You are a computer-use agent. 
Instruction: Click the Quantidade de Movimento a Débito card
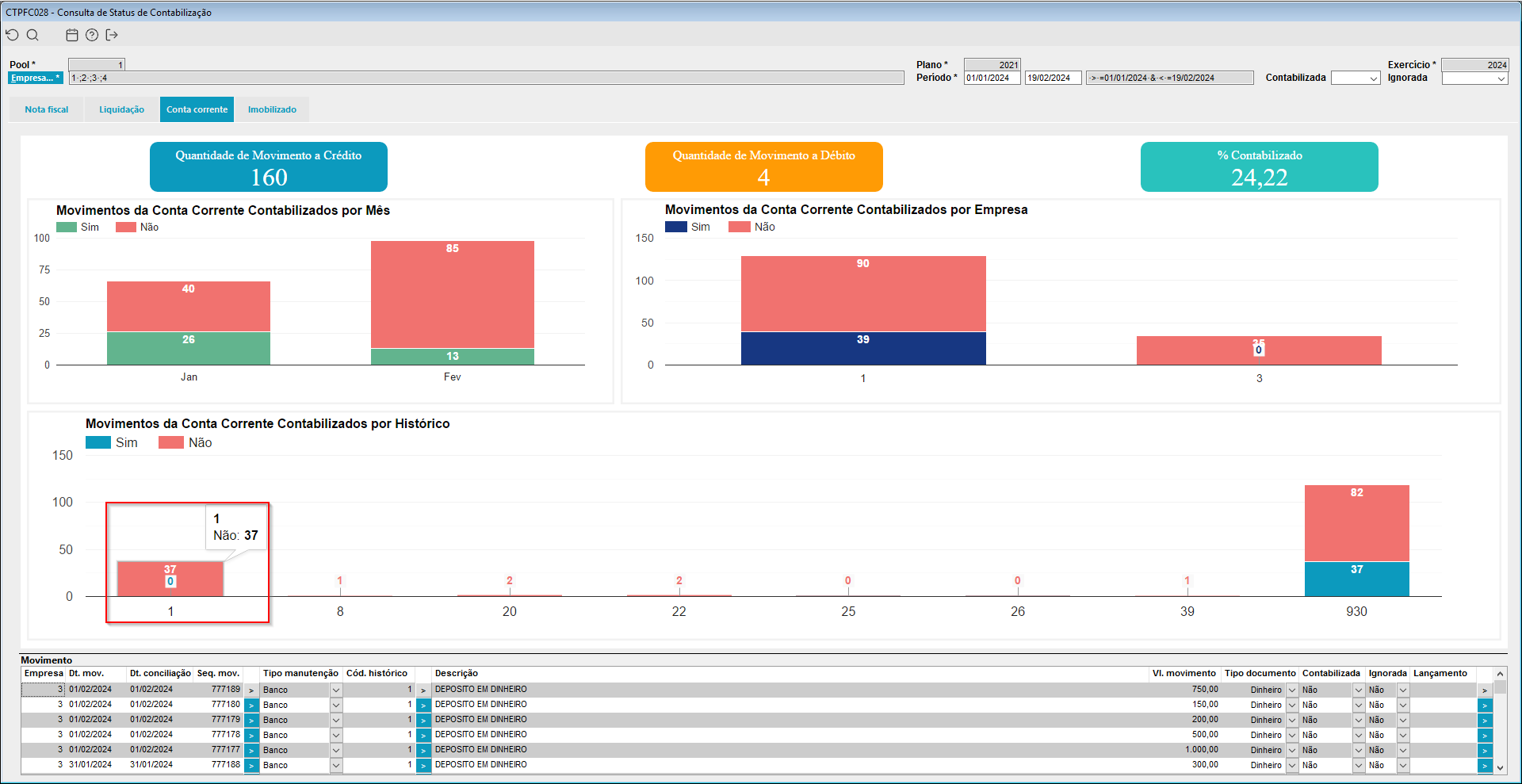[x=764, y=166]
